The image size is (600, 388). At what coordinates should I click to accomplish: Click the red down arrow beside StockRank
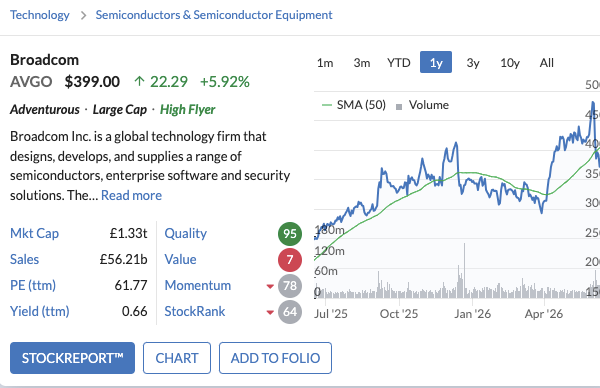tap(270, 312)
